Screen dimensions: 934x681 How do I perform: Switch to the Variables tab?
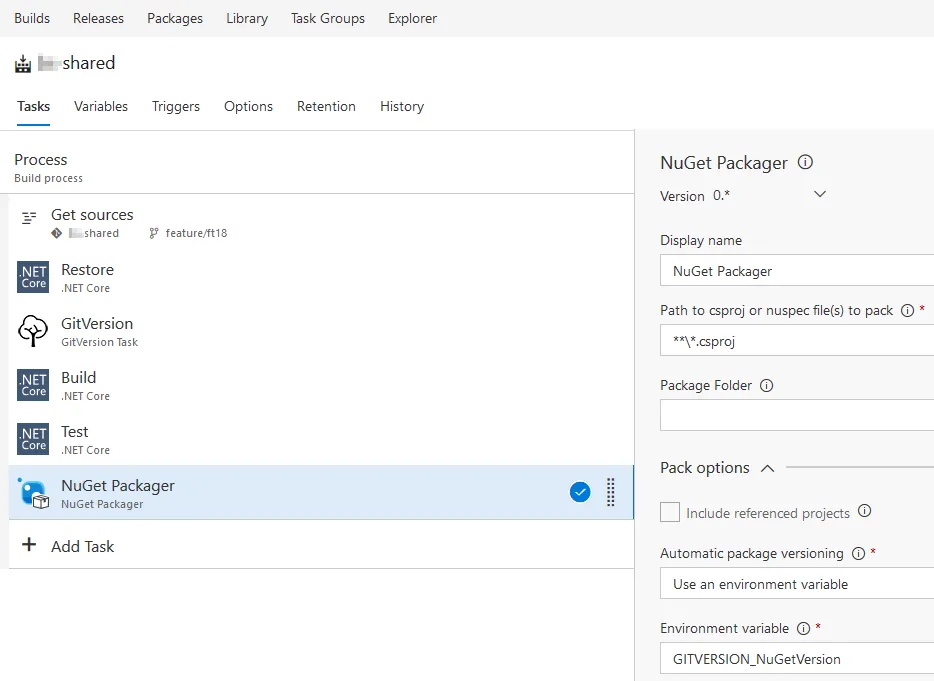[x=101, y=106]
